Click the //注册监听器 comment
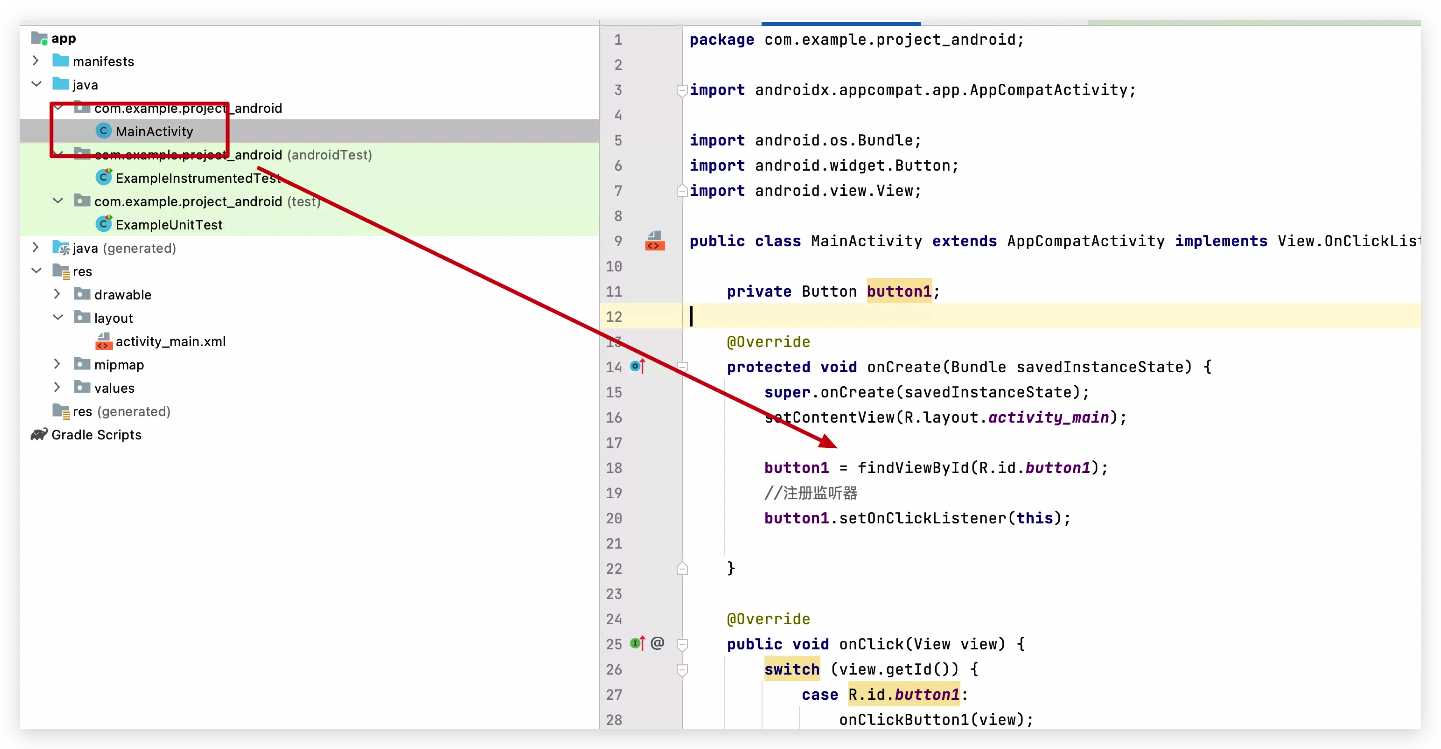1441x749 pixels. click(x=811, y=493)
